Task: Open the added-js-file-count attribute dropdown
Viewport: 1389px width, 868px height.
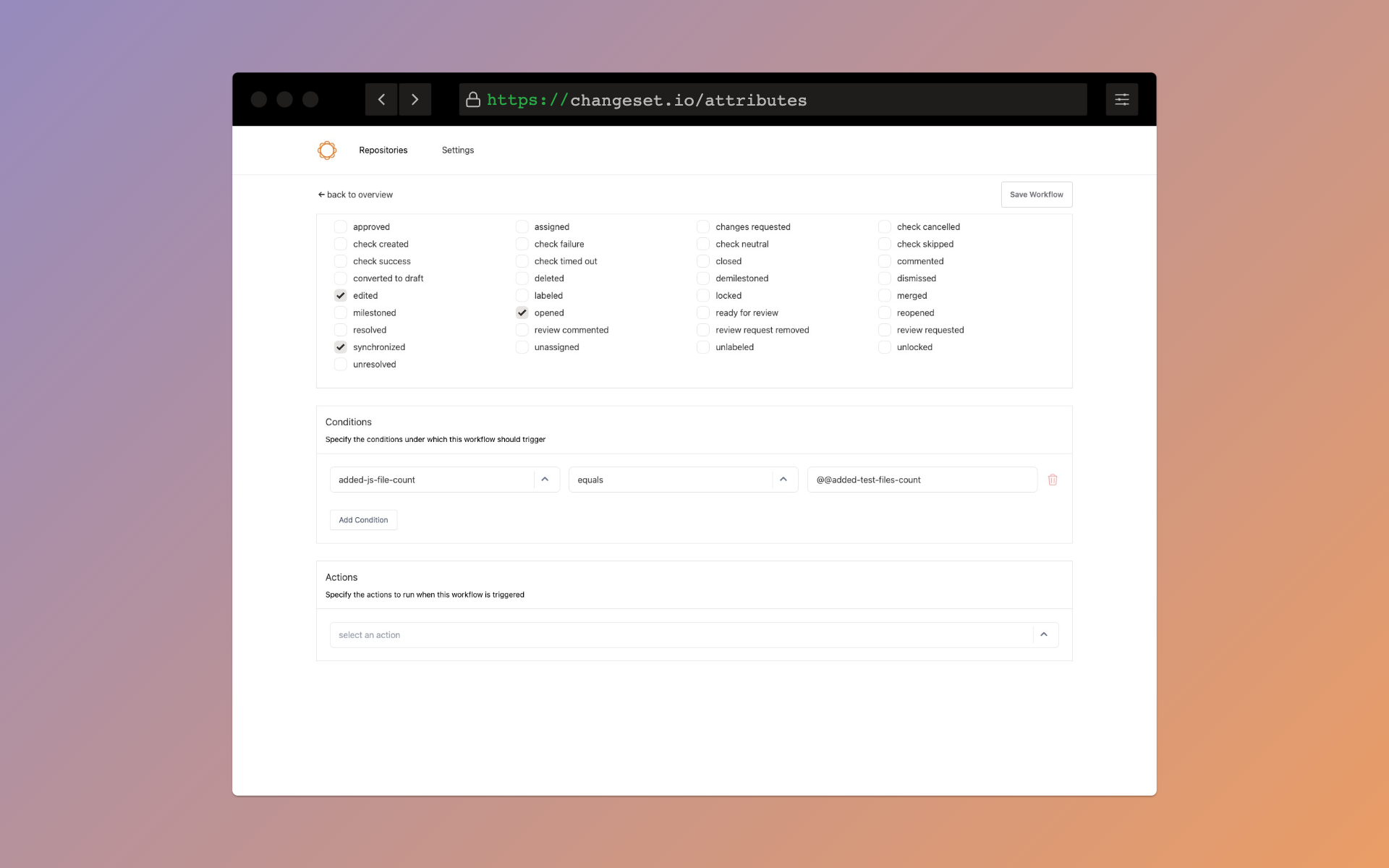Action: pyautogui.click(x=545, y=479)
